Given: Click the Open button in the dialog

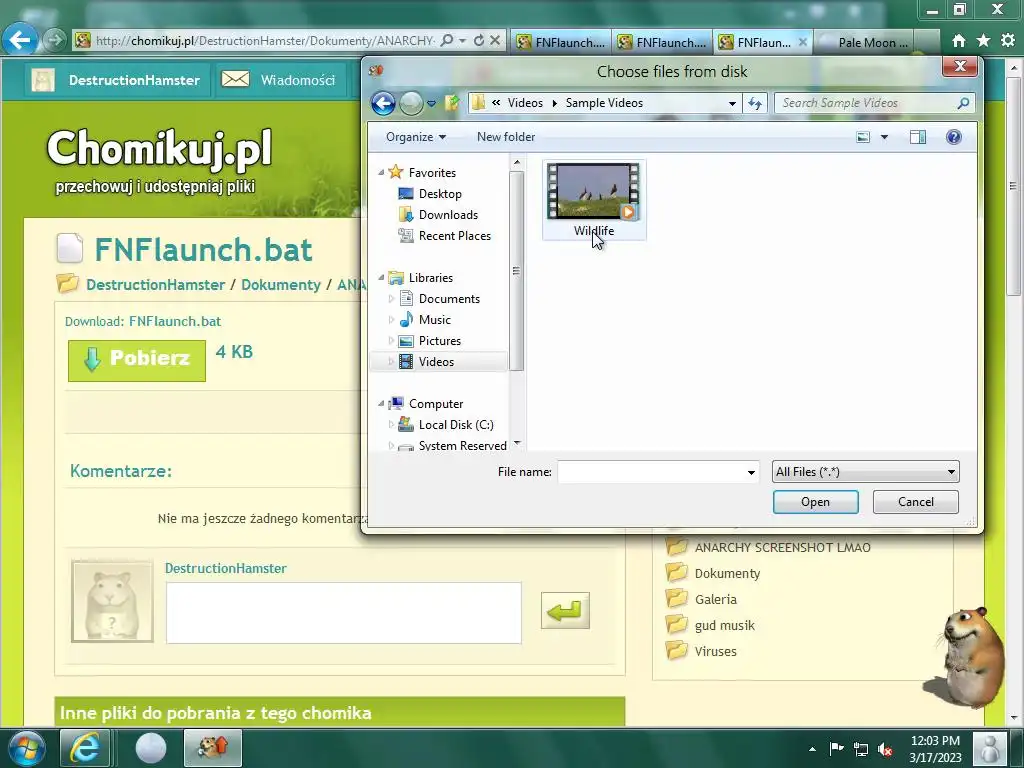Looking at the screenshot, I should [x=815, y=502].
